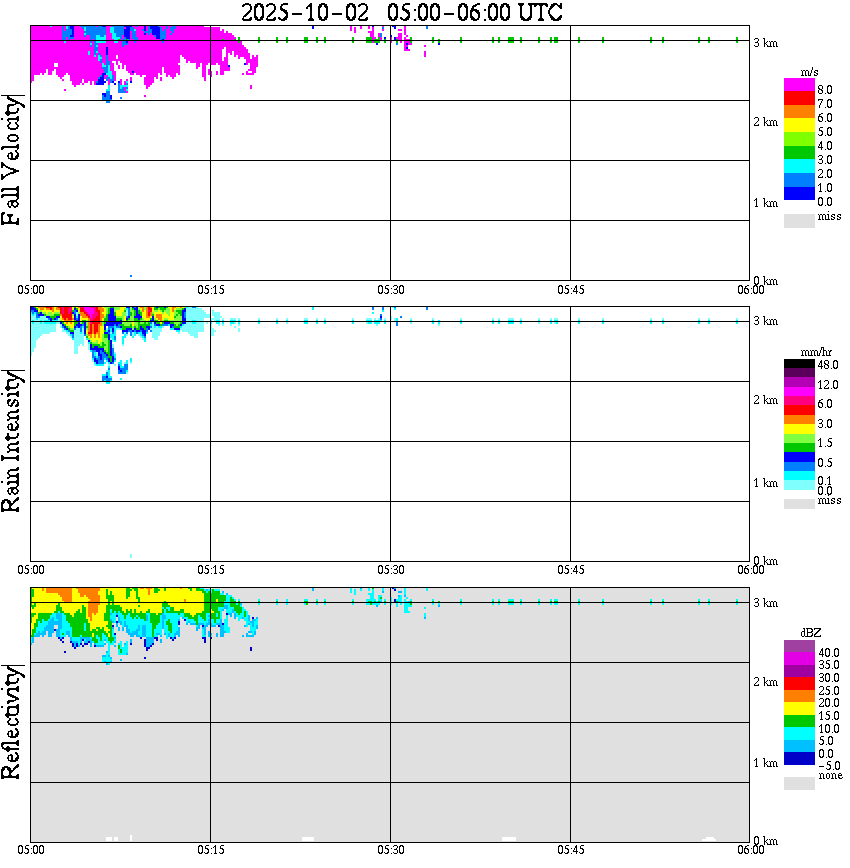Image resolution: width=850 pixels, height=868 pixels.
Task: Select the green 1.5 mm/hr legend swatch
Action: tap(799, 448)
